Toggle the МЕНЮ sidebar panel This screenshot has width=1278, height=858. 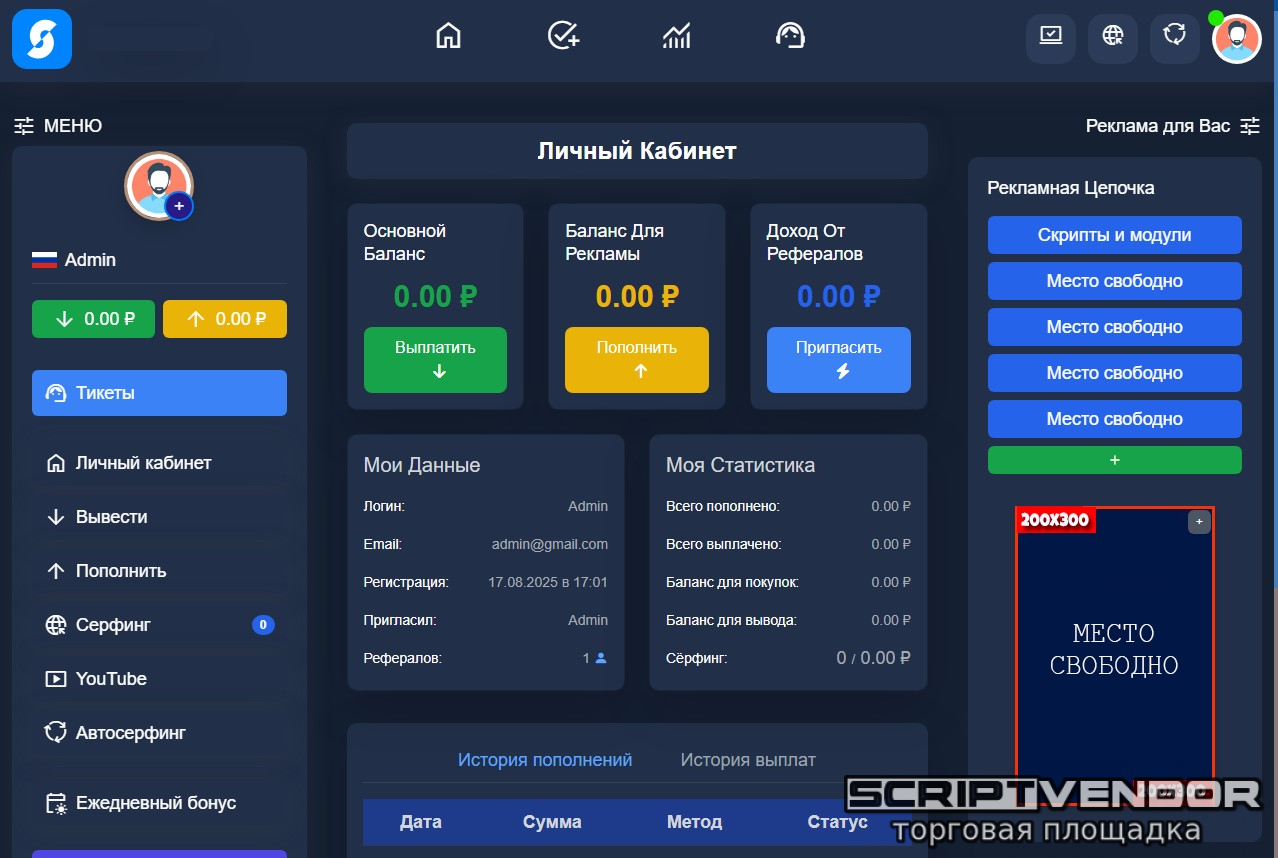coord(58,126)
